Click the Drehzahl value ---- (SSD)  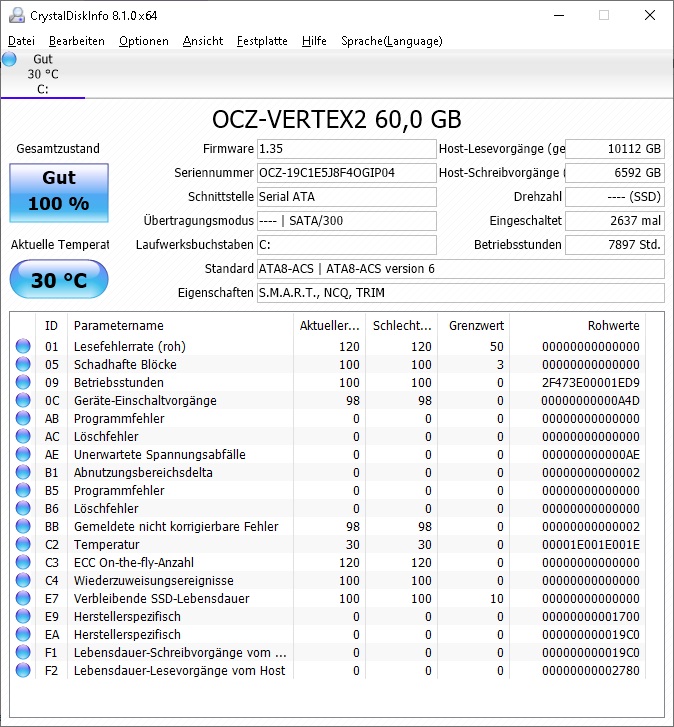tap(615, 197)
